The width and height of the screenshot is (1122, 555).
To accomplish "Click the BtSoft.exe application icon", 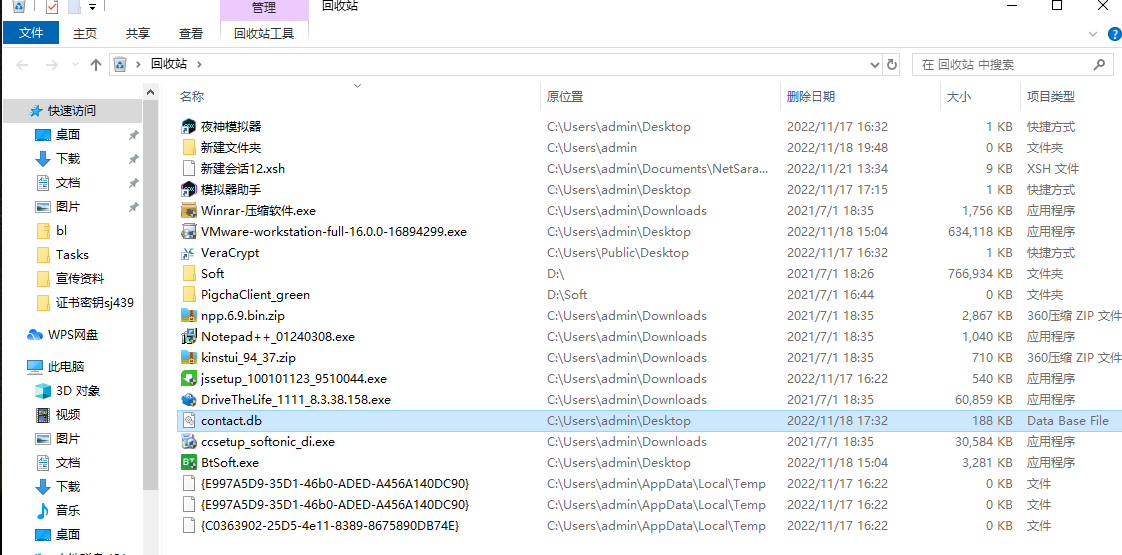I will (x=189, y=463).
